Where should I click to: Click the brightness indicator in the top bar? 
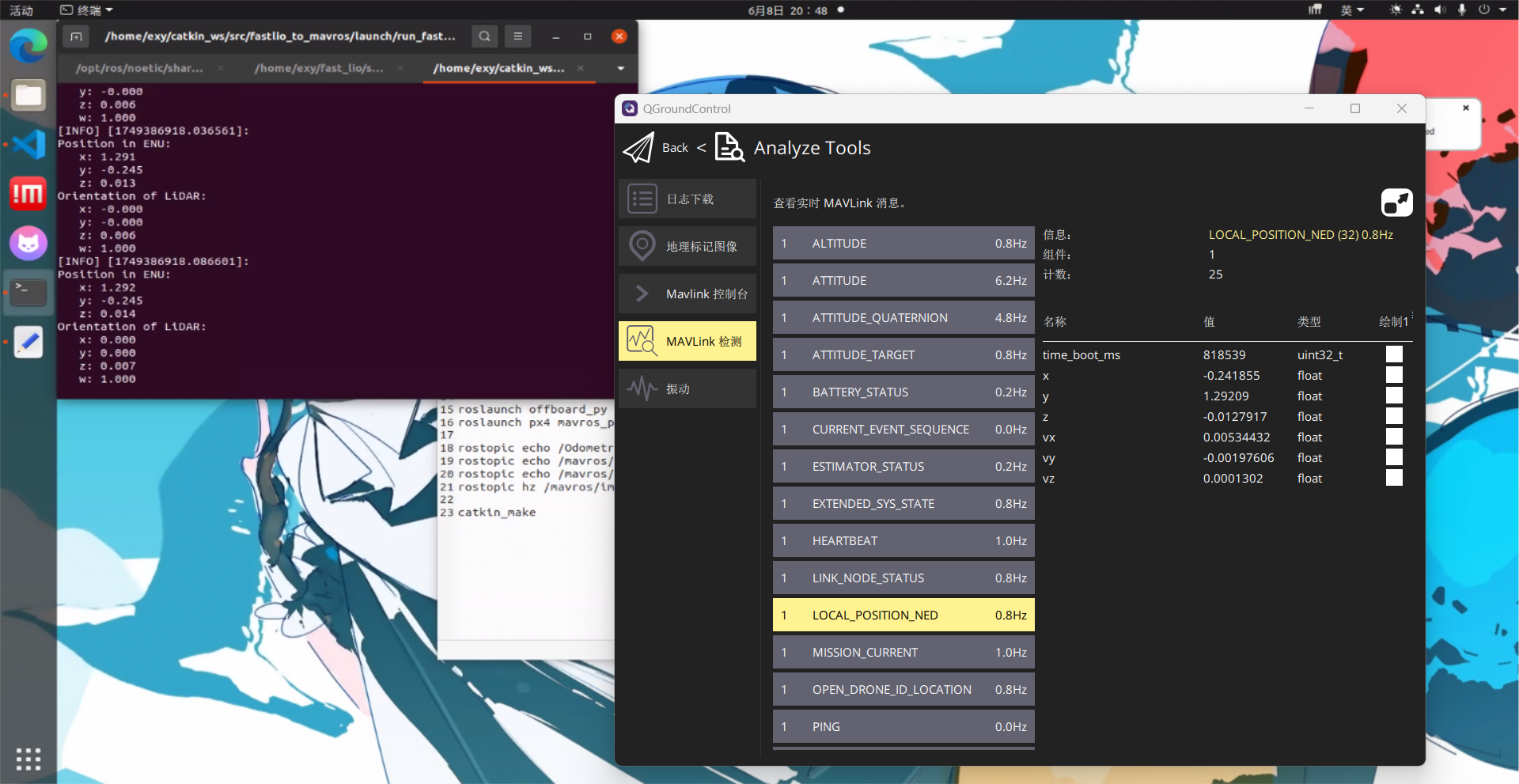pos(1396,9)
